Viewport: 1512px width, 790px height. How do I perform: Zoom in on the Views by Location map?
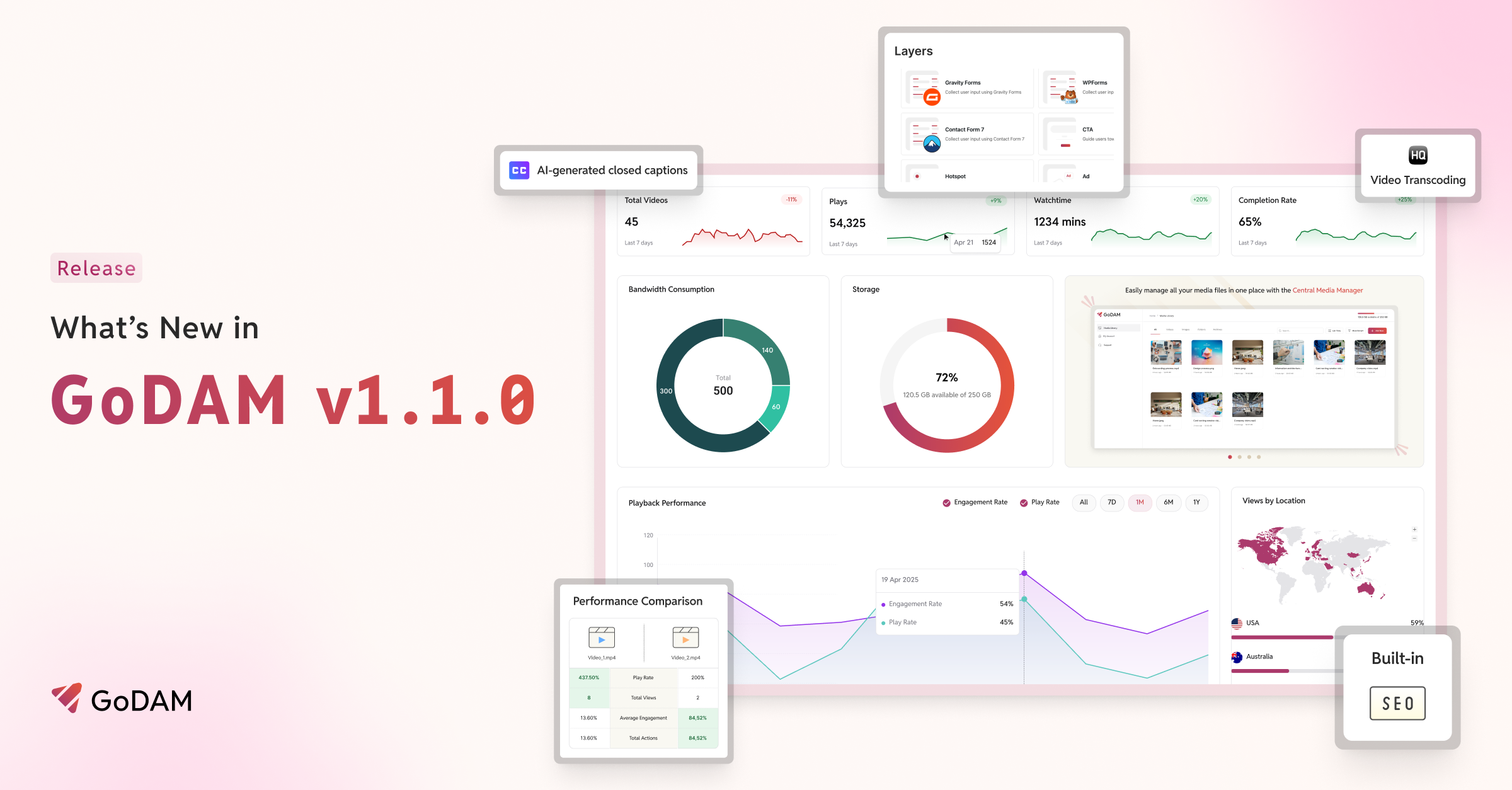[1414, 529]
